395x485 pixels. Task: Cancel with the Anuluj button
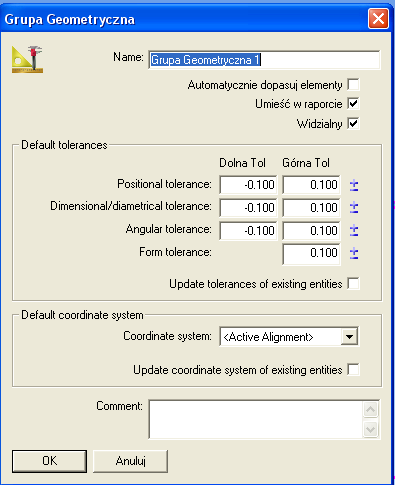coord(130,461)
